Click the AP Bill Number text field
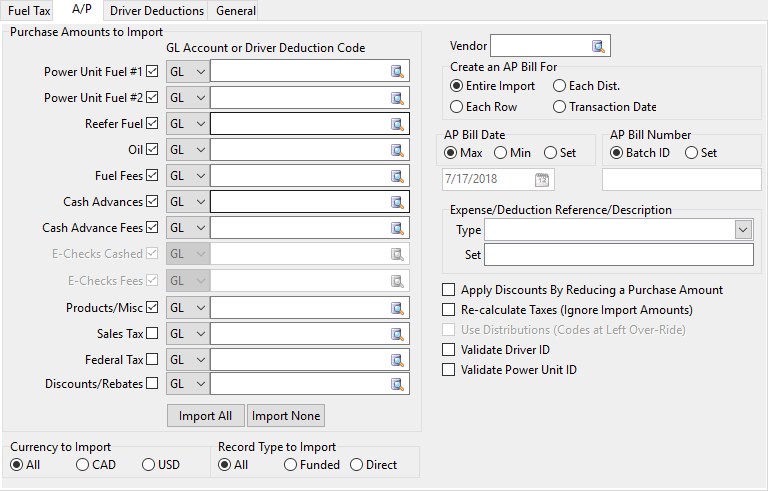This screenshot has height=491, width=768. (x=681, y=180)
